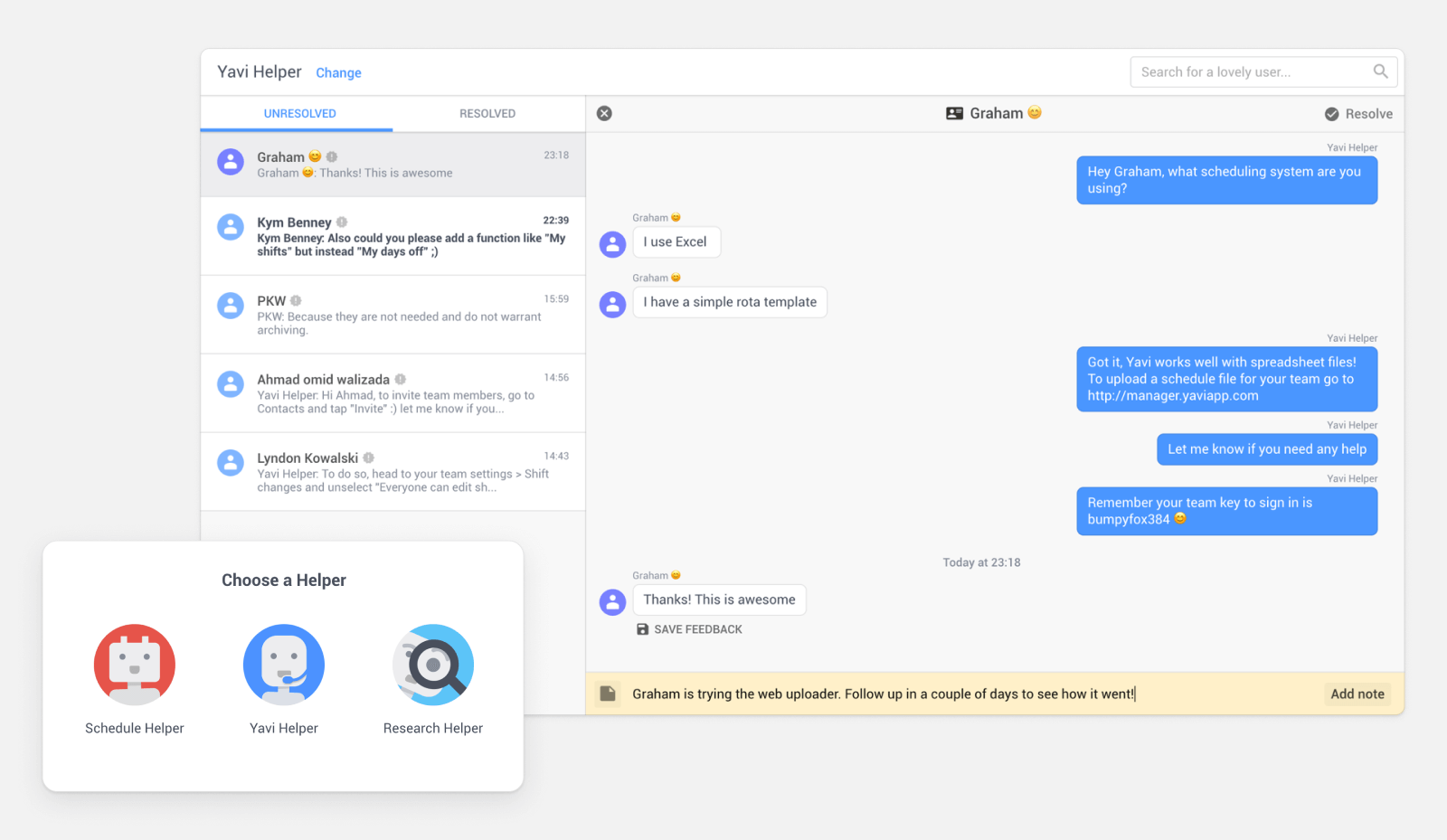Click the "Choose a Helper" heading
This screenshot has width=1447, height=840.
(284, 580)
